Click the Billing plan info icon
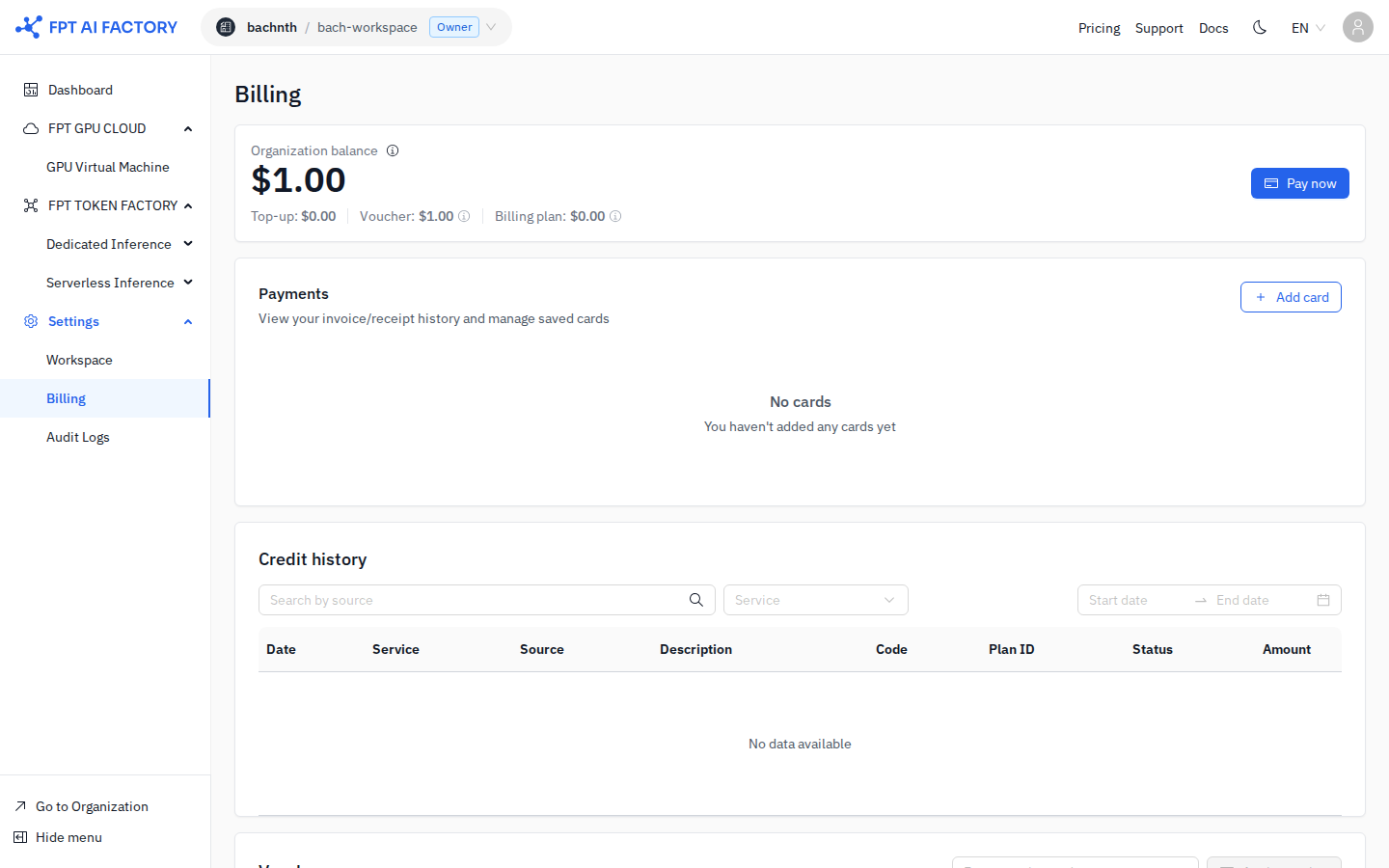Viewport: 1389px width, 868px height. point(615,216)
